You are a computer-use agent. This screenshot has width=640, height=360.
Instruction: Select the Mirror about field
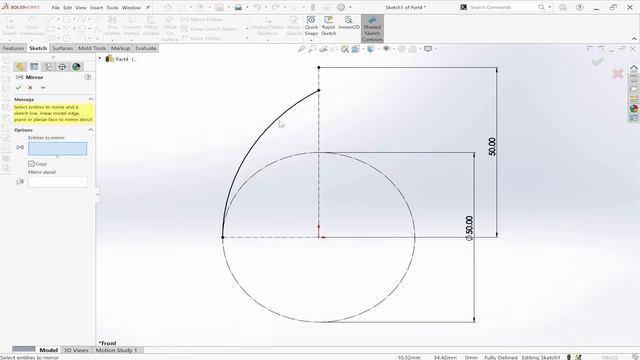pyautogui.click(x=58, y=182)
